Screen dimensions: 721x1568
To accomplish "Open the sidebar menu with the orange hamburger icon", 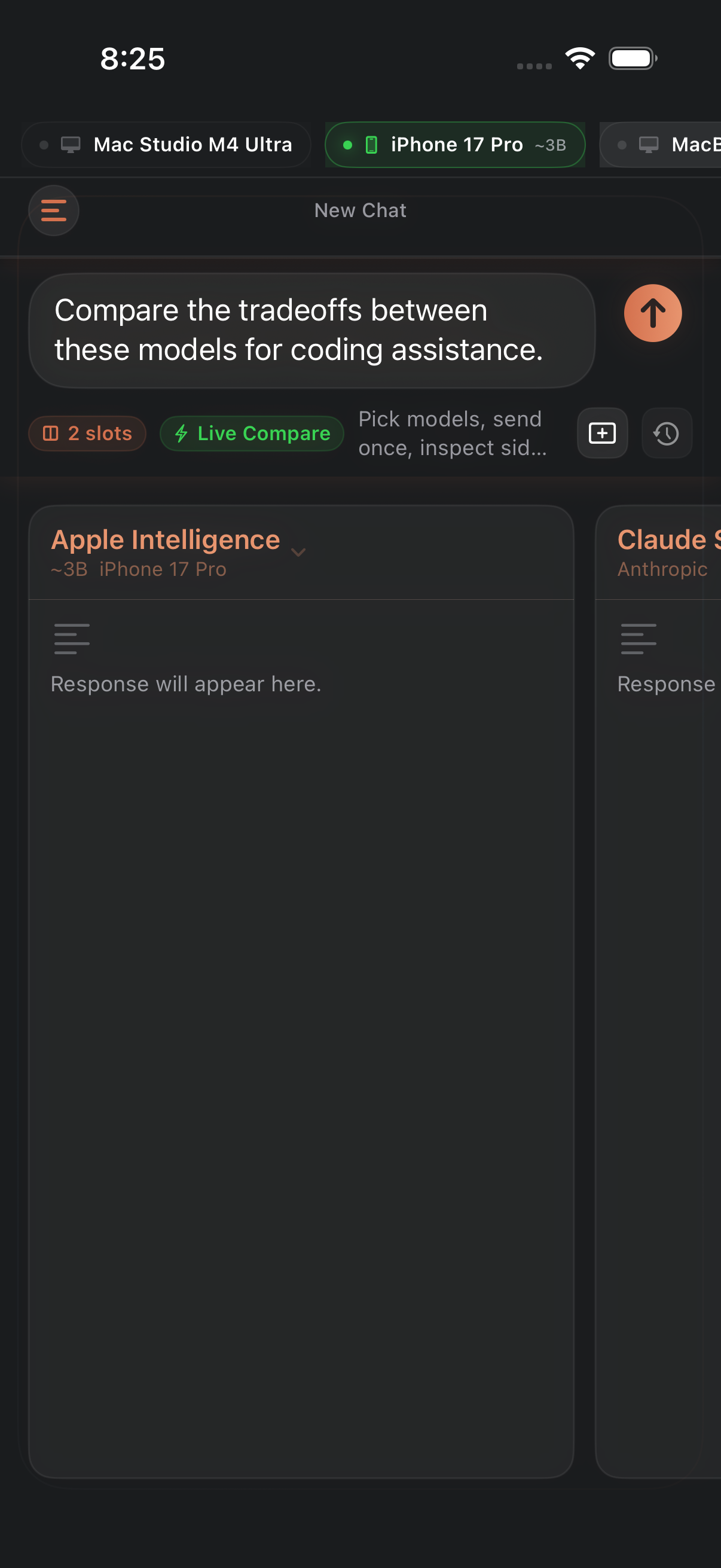I will [54, 211].
